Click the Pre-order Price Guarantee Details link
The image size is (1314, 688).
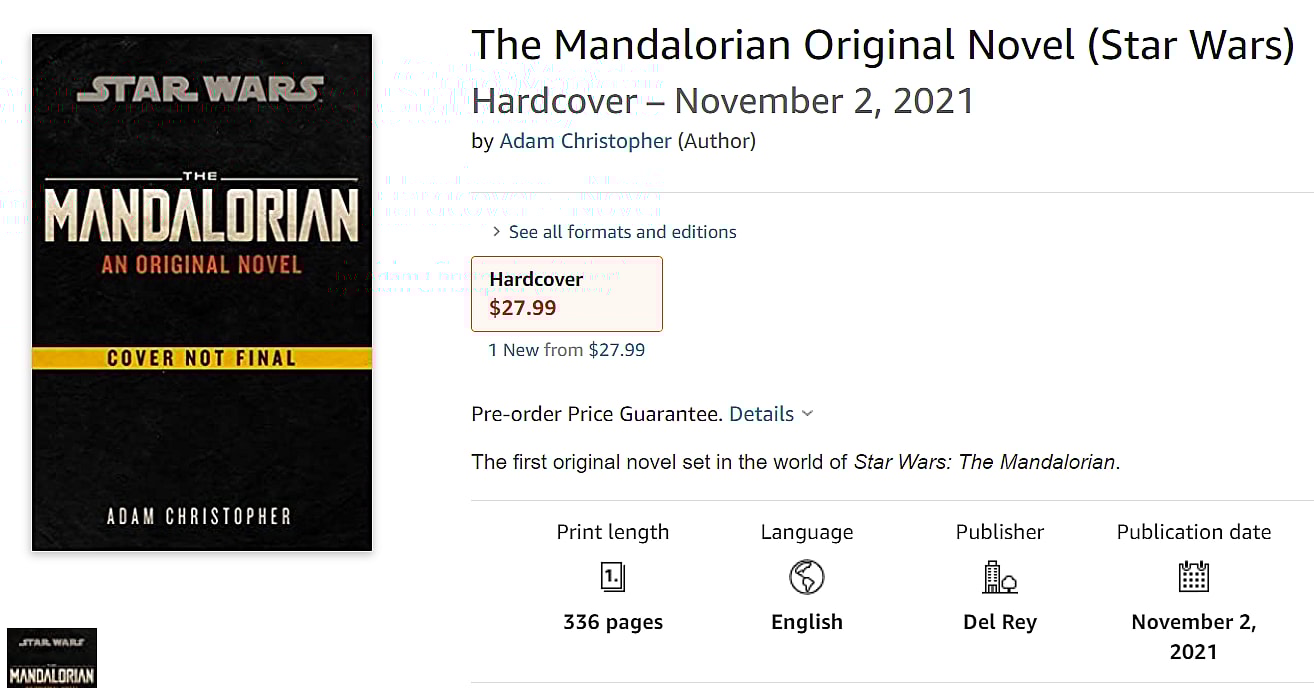point(761,414)
